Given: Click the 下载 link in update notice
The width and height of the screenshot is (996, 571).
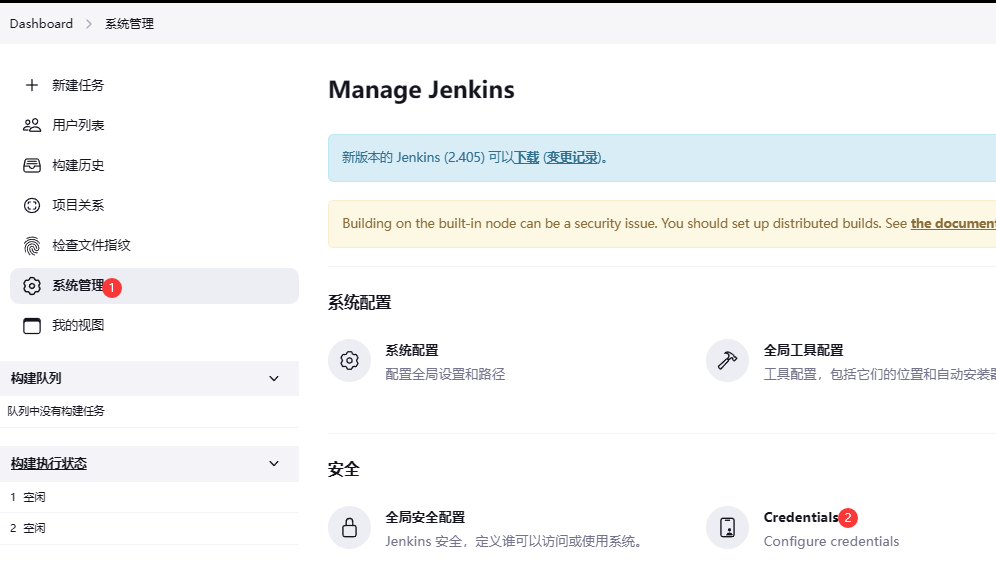Looking at the screenshot, I should pyautogui.click(x=527, y=158).
